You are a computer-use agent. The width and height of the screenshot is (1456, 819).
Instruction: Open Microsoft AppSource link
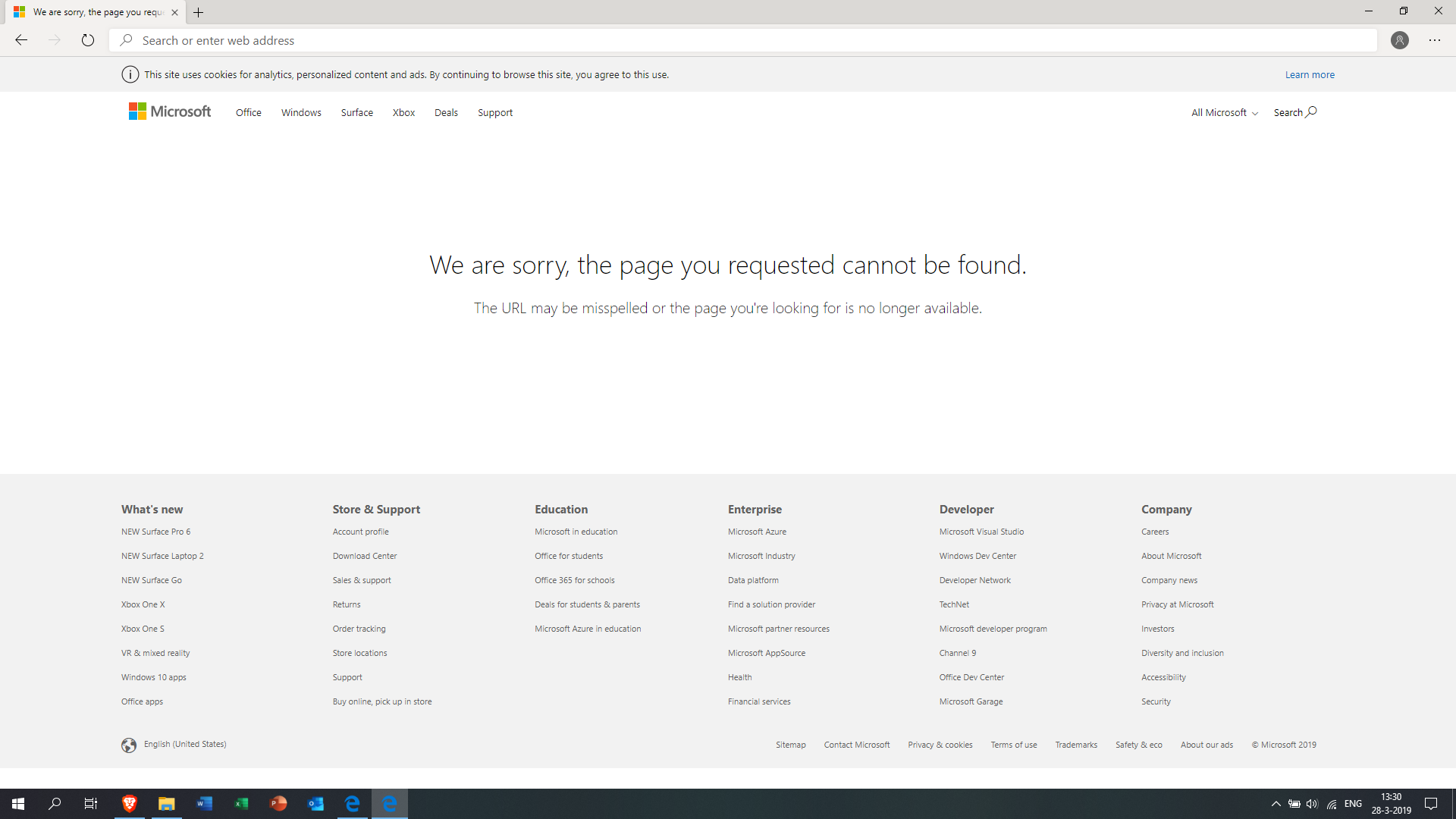click(x=767, y=653)
